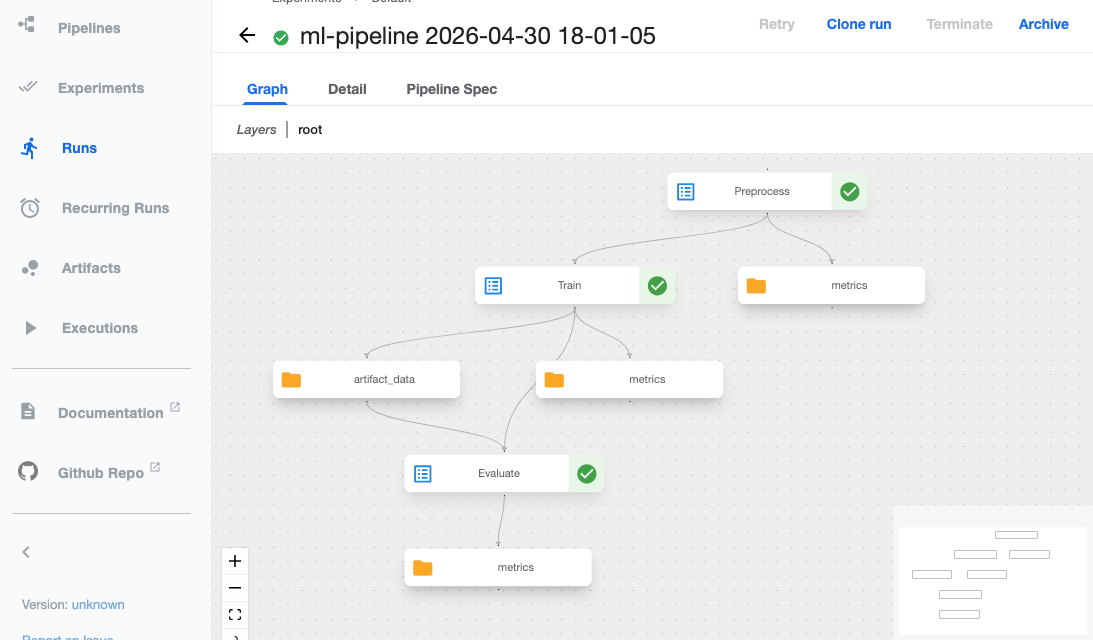Switch to the Graph tab
Image resolution: width=1093 pixels, height=640 pixels.
coord(267,89)
